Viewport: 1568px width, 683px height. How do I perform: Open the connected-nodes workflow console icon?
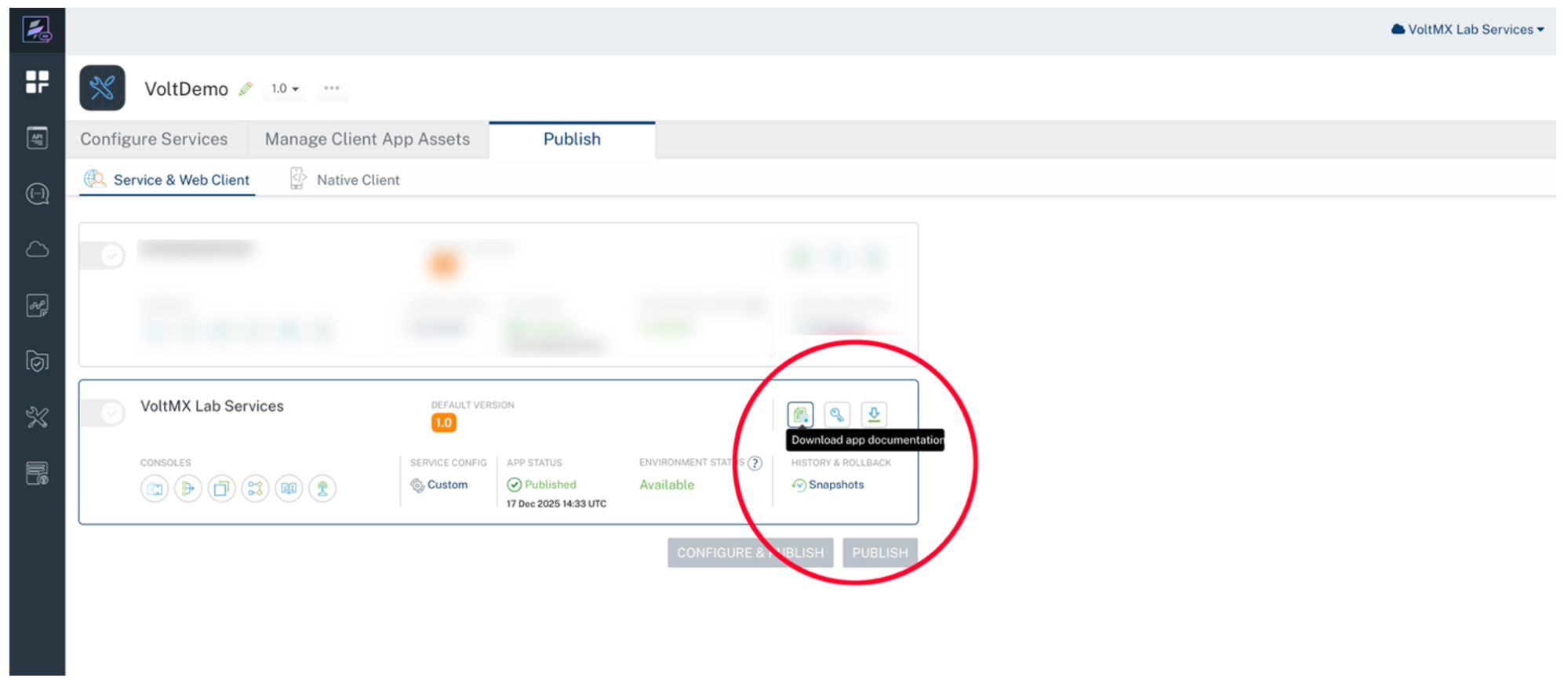[x=255, y=489]
